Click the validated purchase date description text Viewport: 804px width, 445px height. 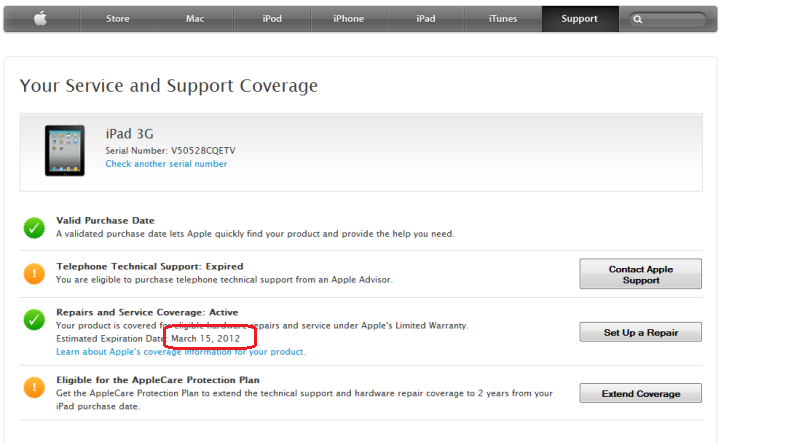pyautogui.click(x=255, y=234)
